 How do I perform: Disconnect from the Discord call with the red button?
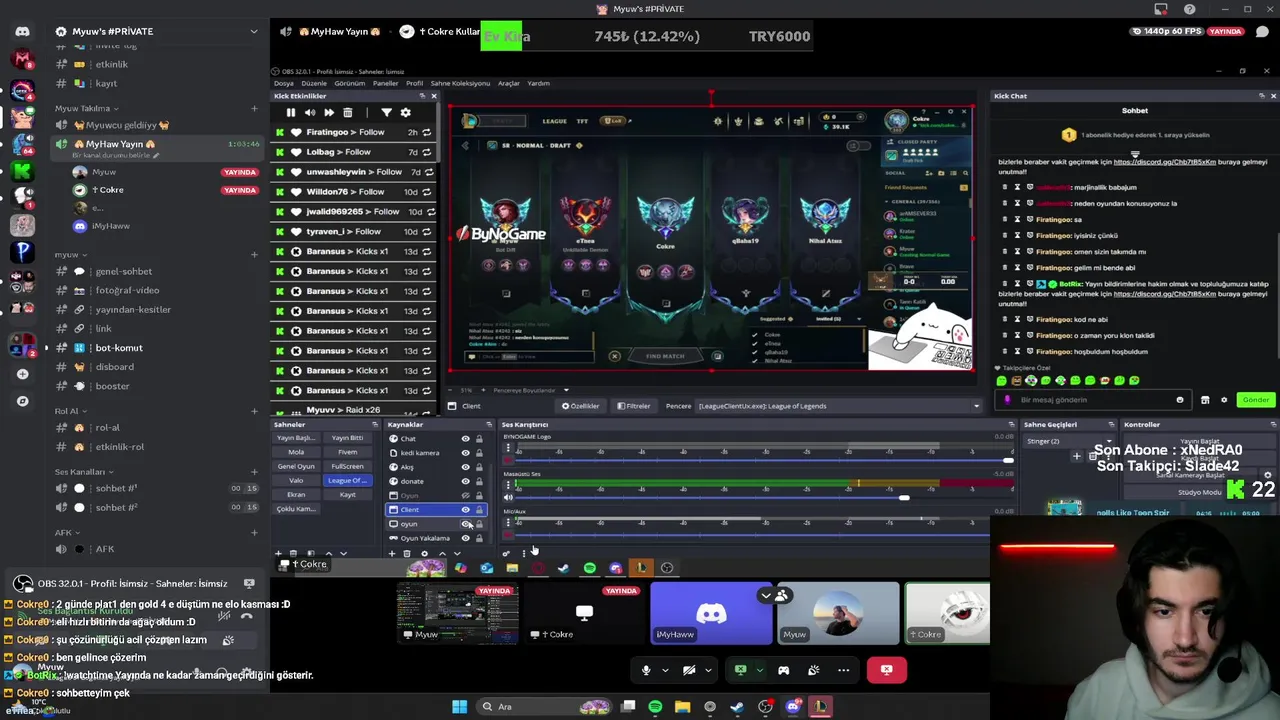[x=886, y=670]
